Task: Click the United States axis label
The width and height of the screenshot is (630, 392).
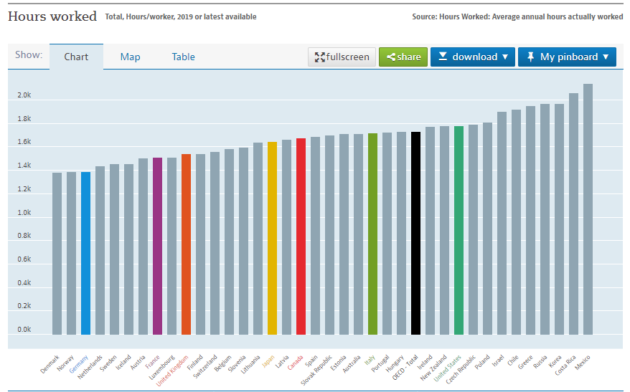Action: click(x=447, y=368)
